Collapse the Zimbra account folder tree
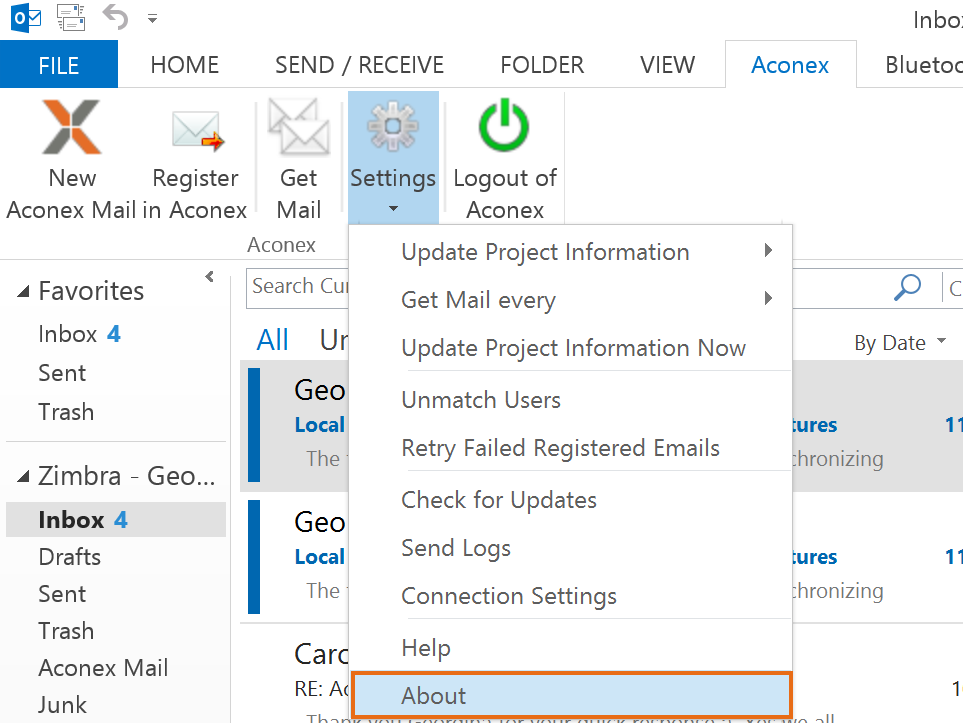The image size is (963, 723). tap(23, 476)
